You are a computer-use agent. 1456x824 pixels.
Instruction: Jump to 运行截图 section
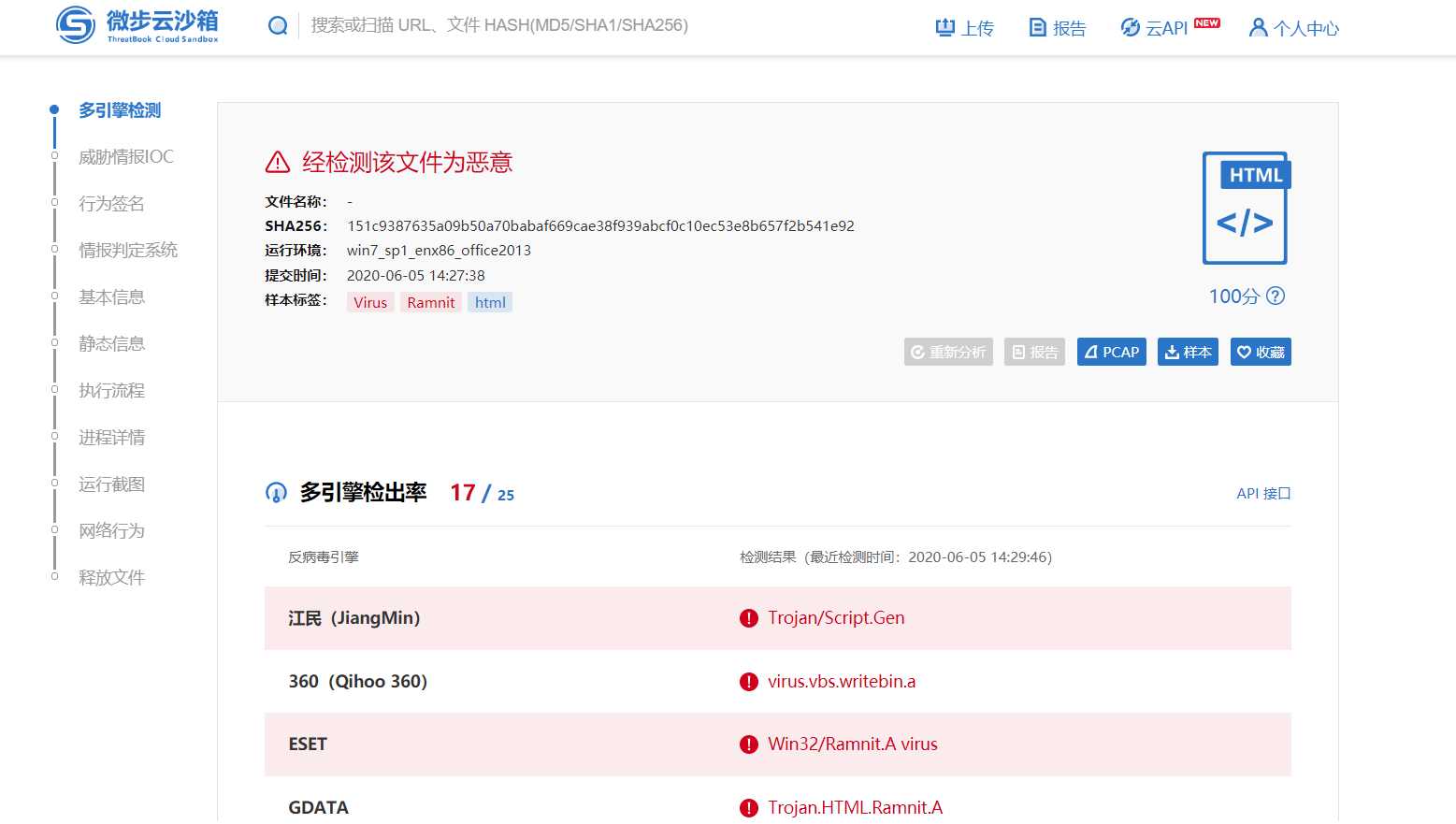pos(111,484)
